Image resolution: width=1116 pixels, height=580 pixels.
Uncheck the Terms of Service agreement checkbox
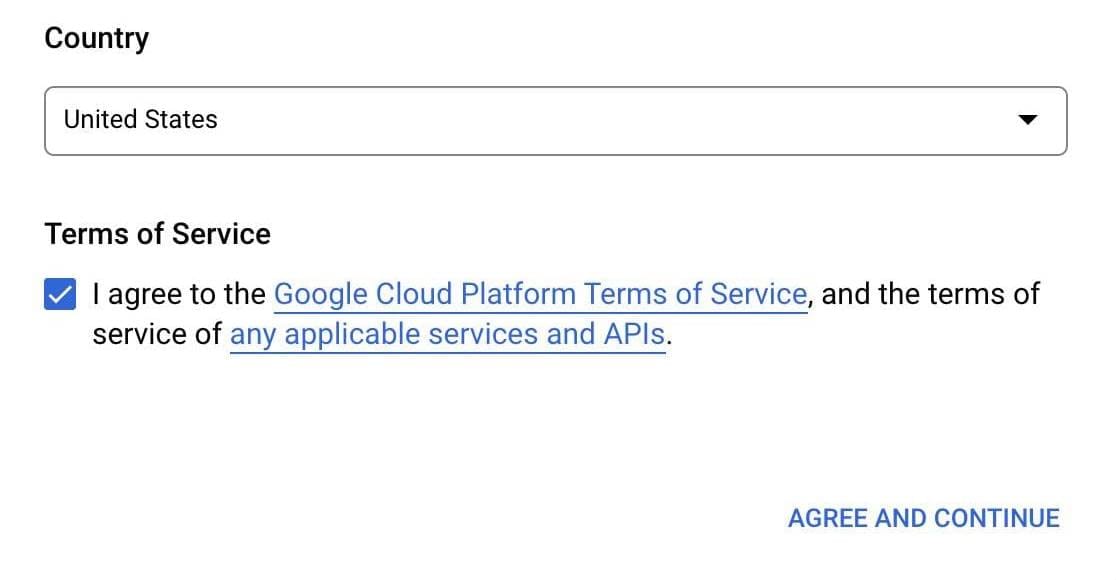click(x=61, y=295)
